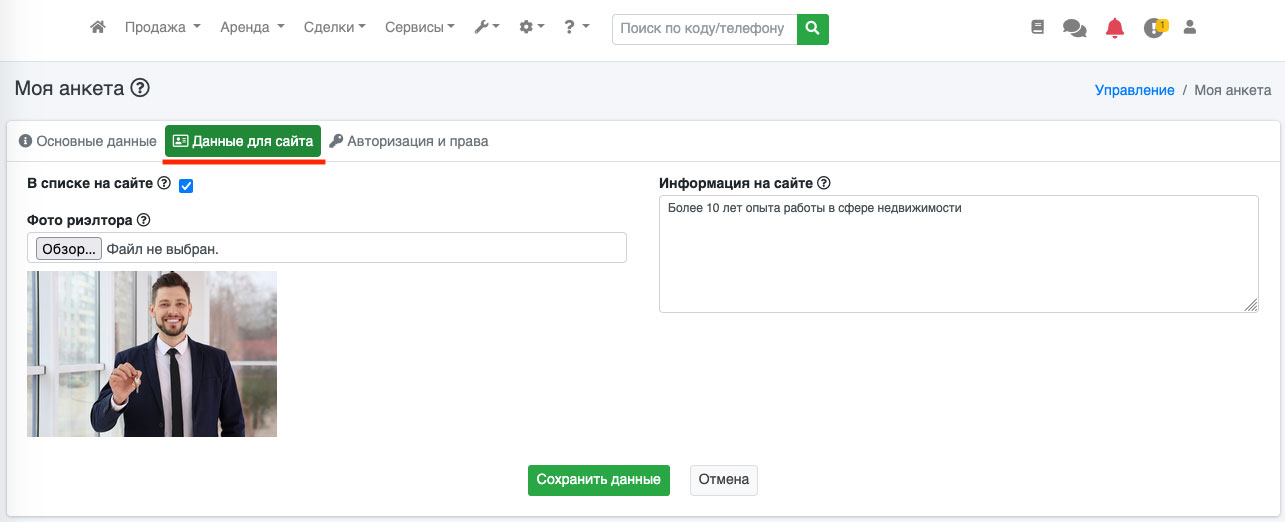Open the chat messages icon
Image resolution: width=1285 pixels, height=522 pixels.
pyautogui.click(x=1074, y=29)
